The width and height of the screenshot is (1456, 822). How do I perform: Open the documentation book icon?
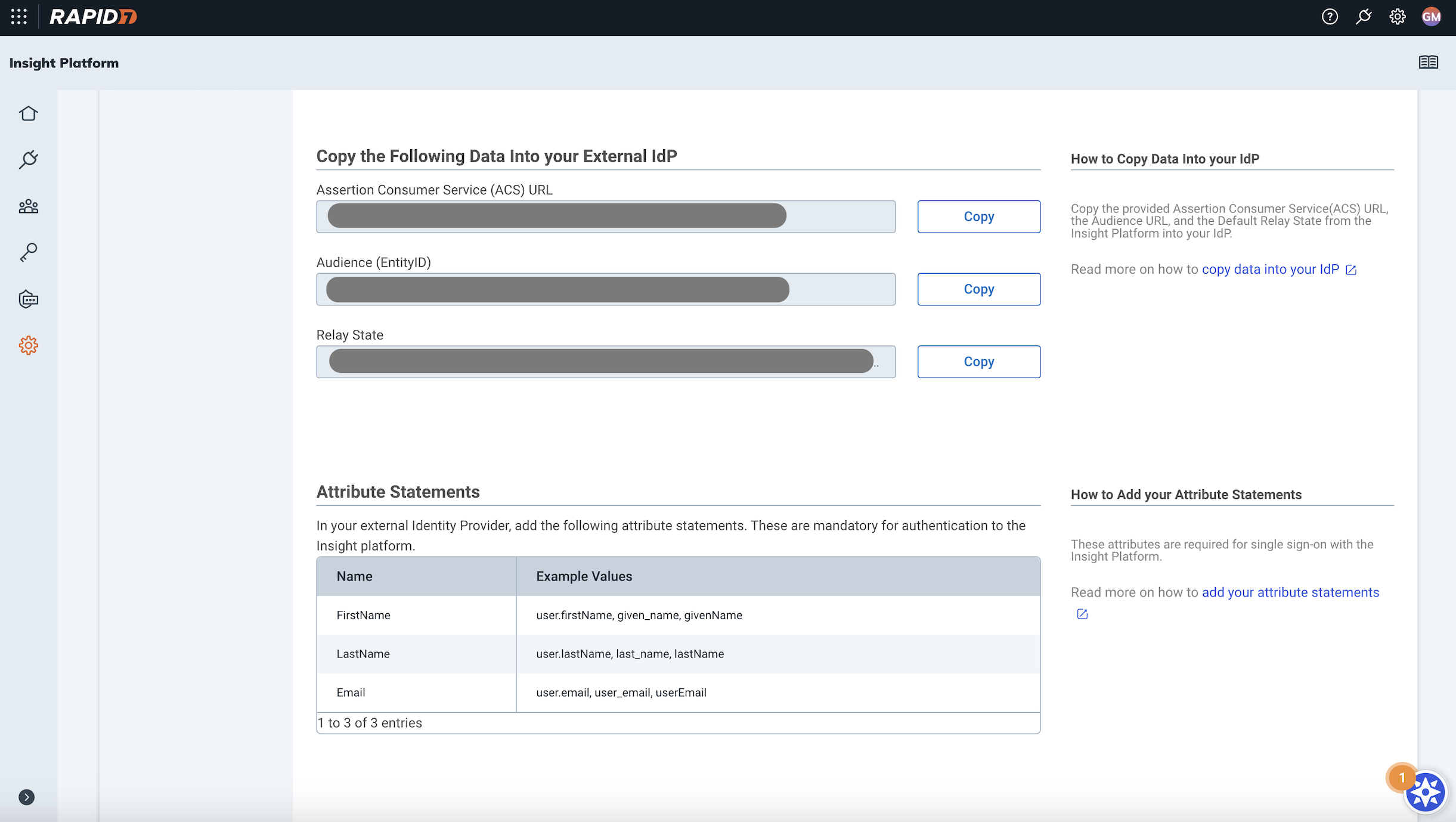coord(1428,62)
